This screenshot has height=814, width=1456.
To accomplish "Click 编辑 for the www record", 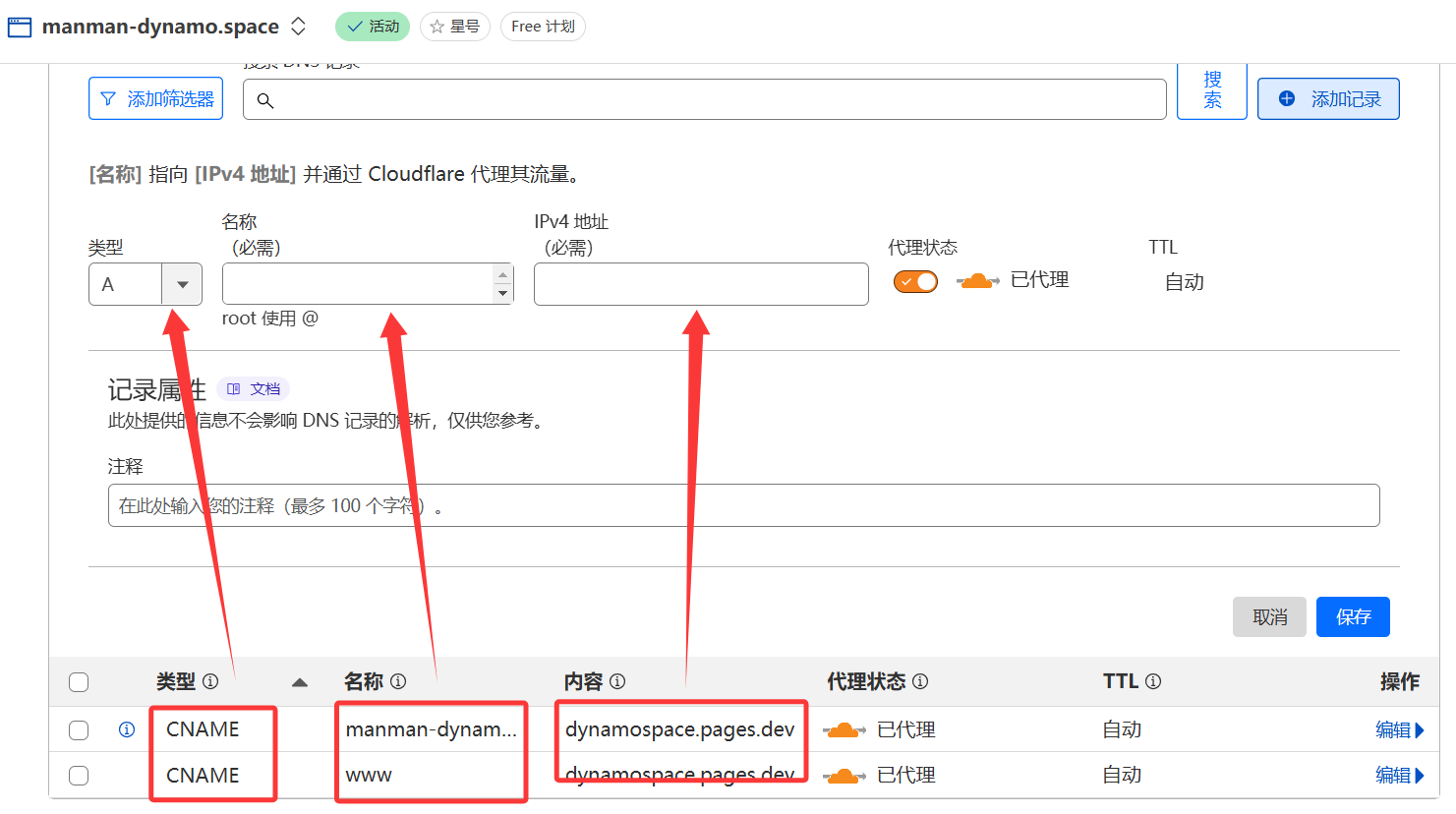I will tap(1400, 775).
